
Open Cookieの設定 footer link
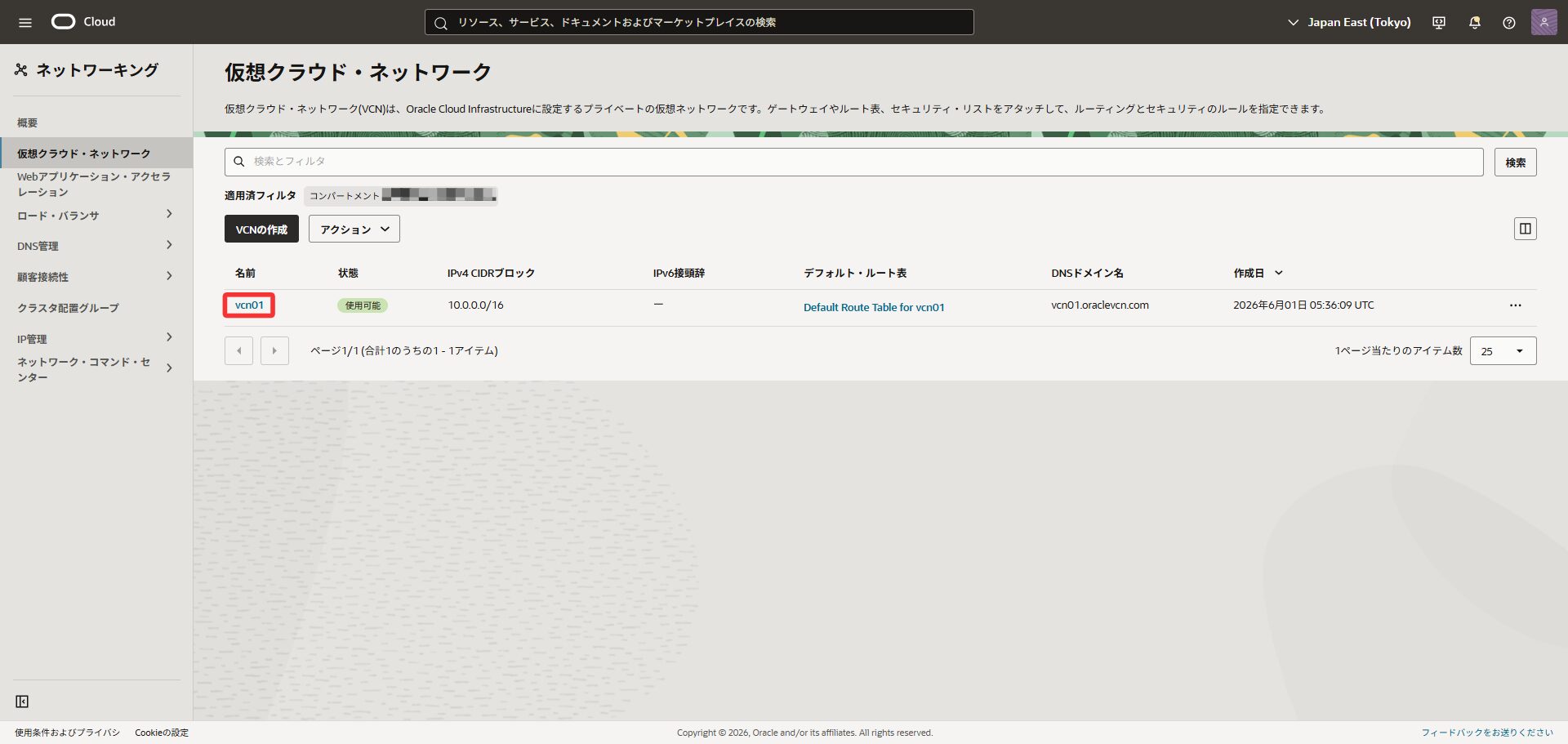tap(162, 733)
